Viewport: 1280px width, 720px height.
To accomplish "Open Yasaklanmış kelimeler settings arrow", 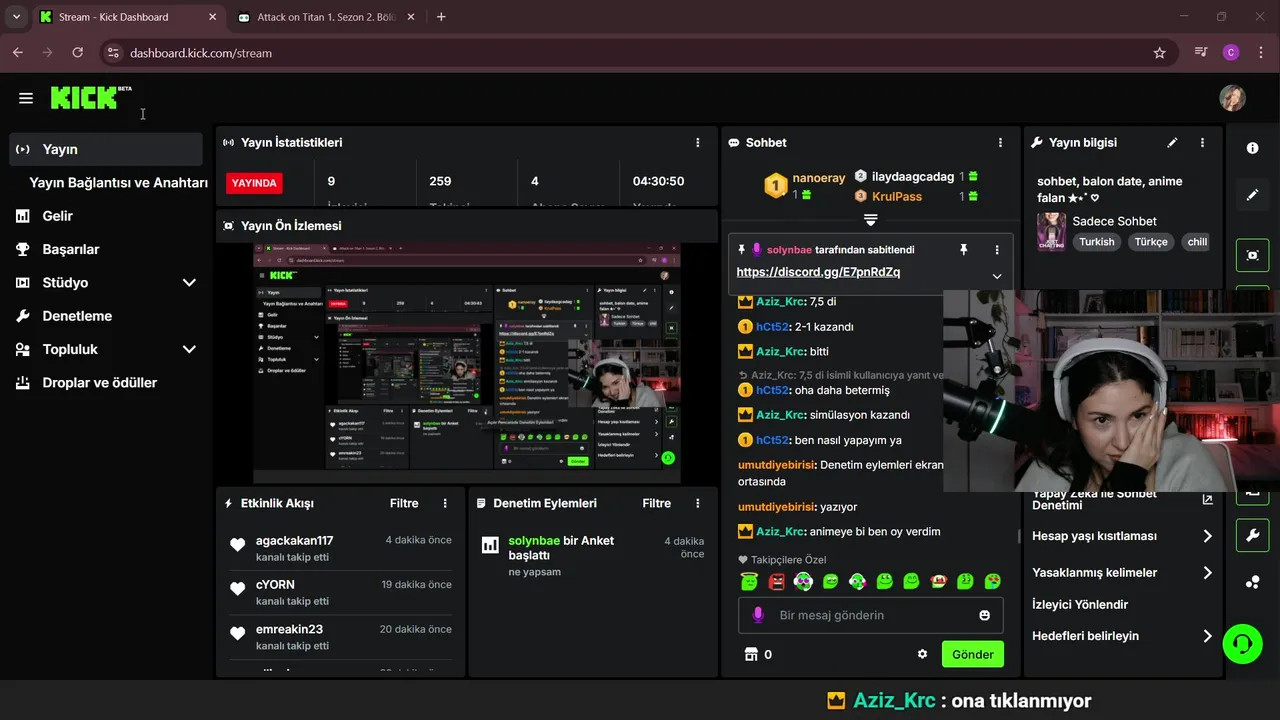I will point(1207,573).
